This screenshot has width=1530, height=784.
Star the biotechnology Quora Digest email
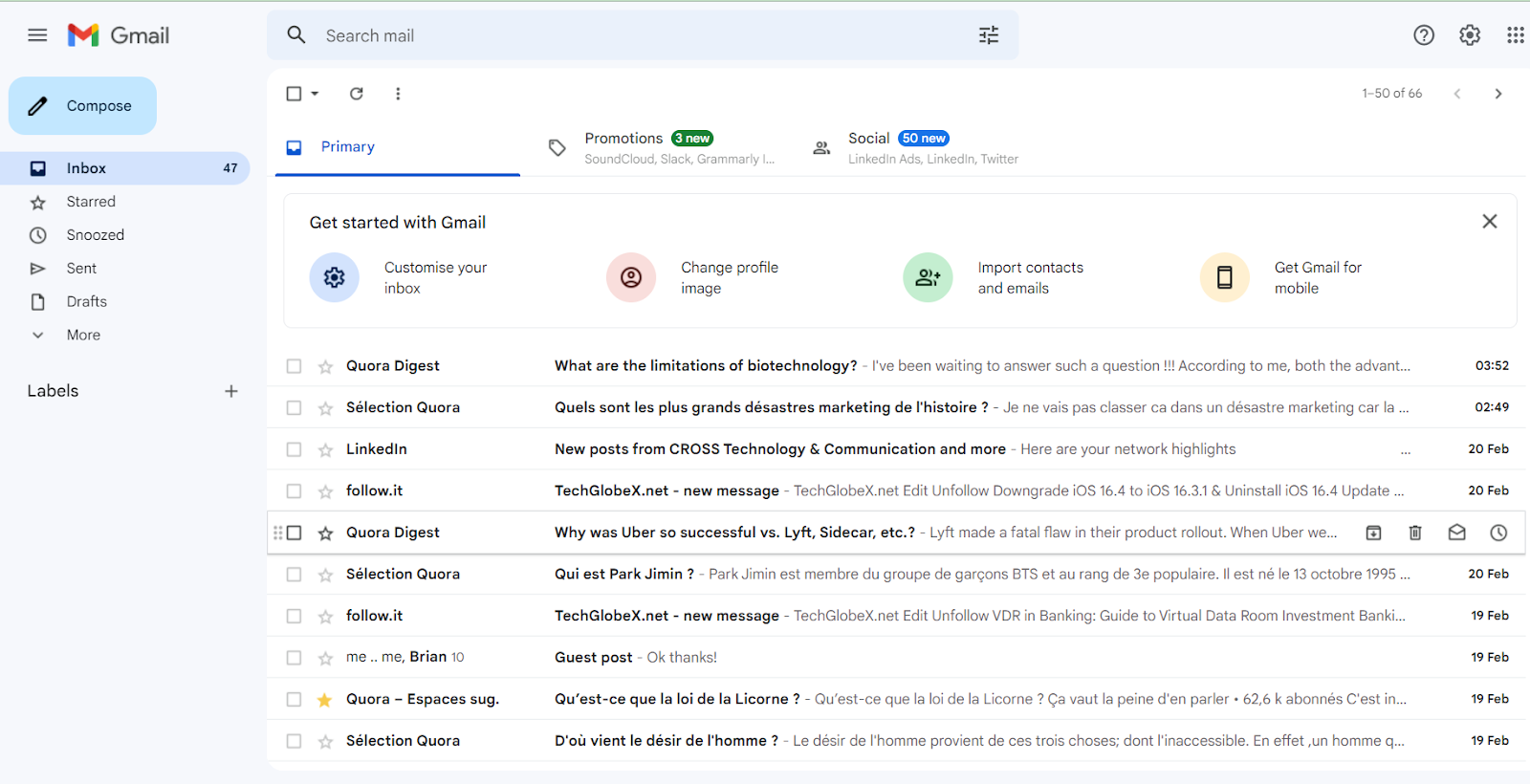click(325, 366)
